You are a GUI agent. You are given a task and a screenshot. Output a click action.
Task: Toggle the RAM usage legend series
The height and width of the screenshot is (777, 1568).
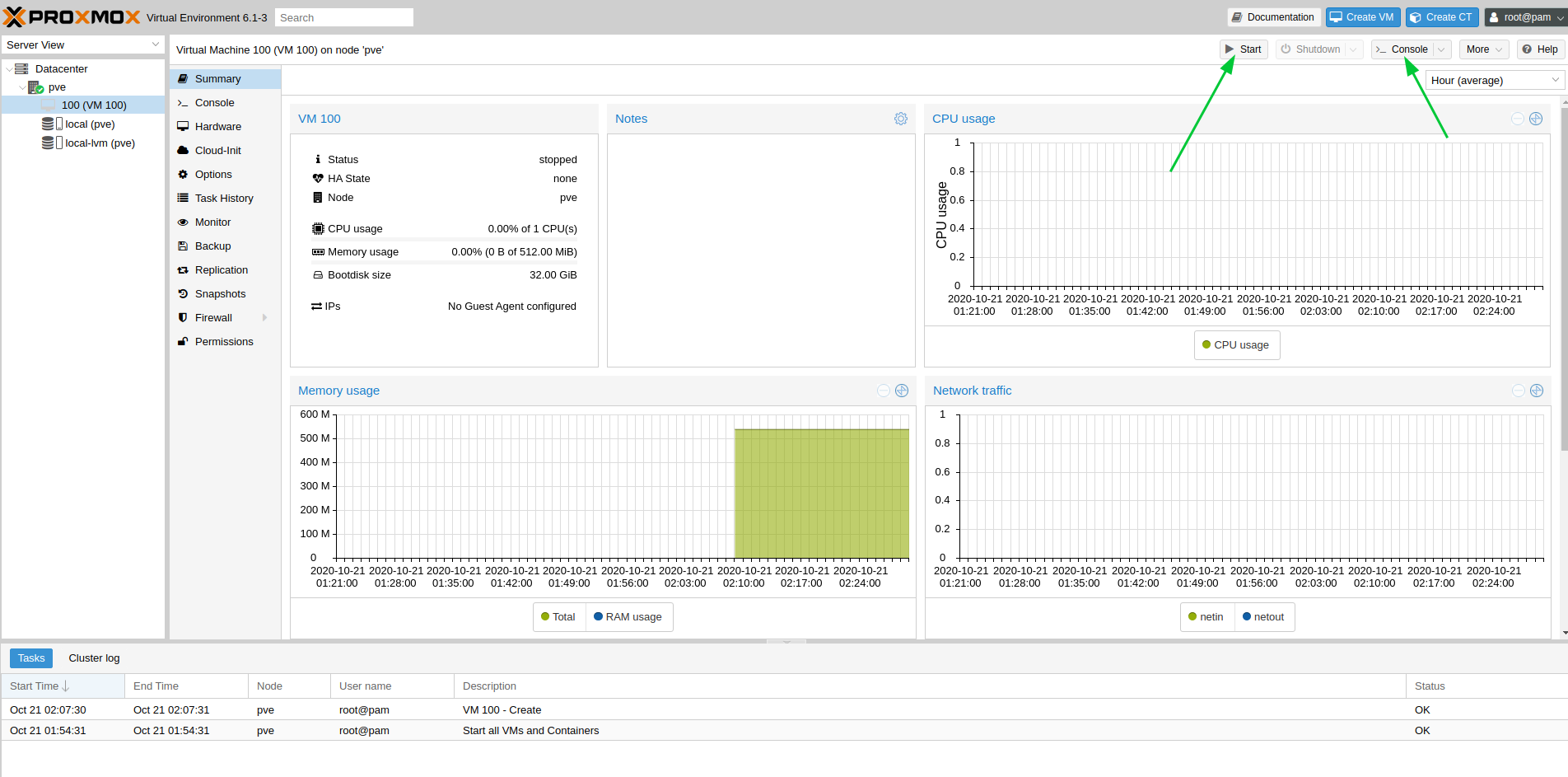pos(628,616)
